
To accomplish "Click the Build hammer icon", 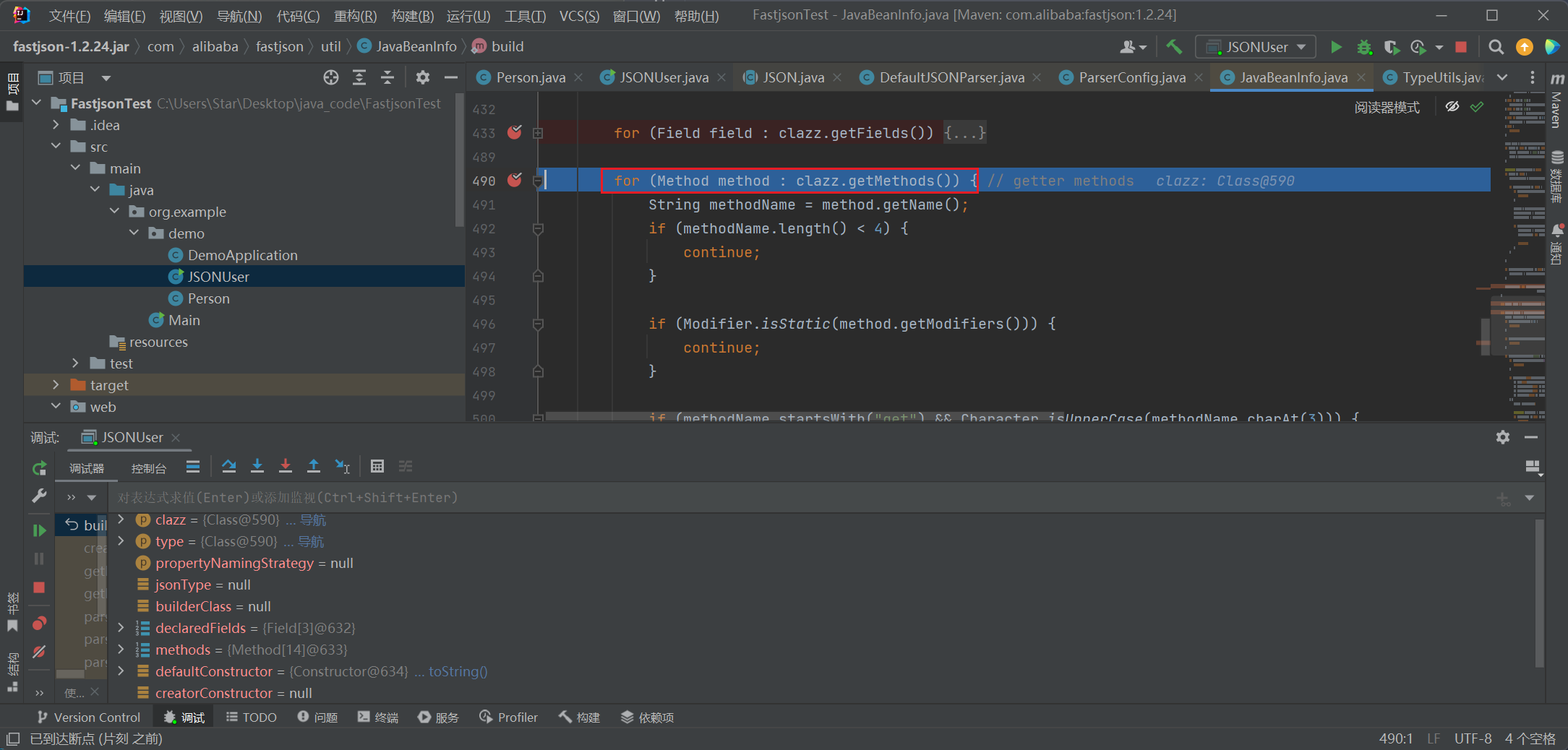I will pyautogui.click(x=1174, y=47).
